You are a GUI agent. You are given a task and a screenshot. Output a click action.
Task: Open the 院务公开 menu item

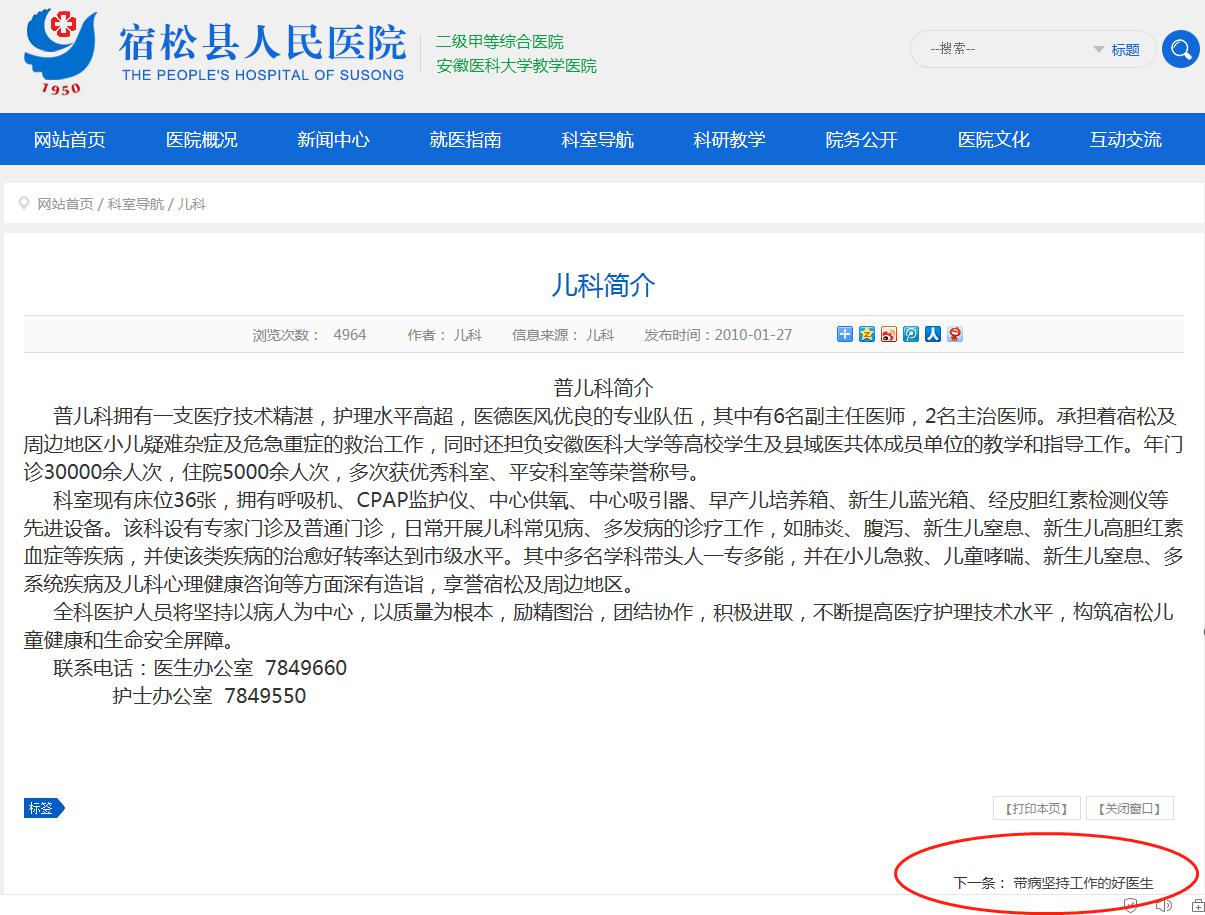(x=861, y=140)
